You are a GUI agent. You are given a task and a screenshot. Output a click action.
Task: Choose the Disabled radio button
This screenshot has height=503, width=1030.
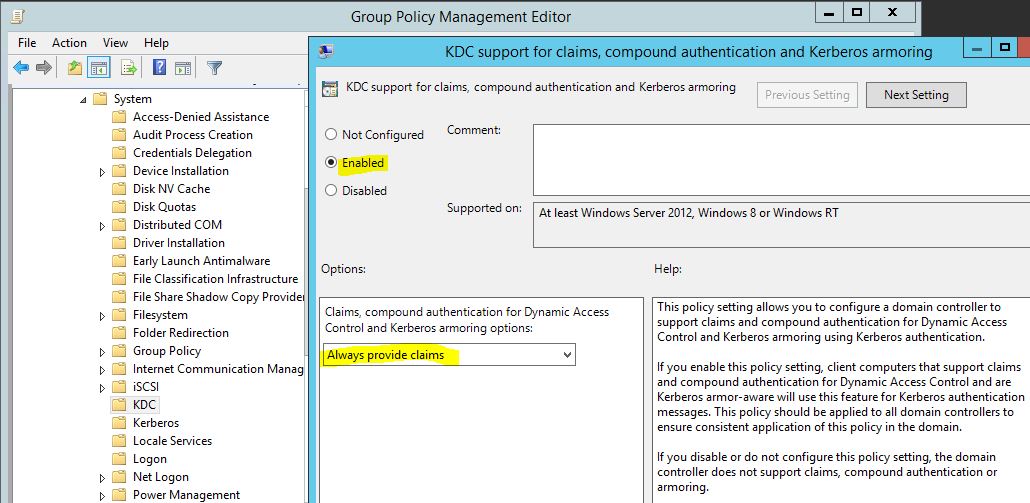pyautogui.click(x=331, y=191)
